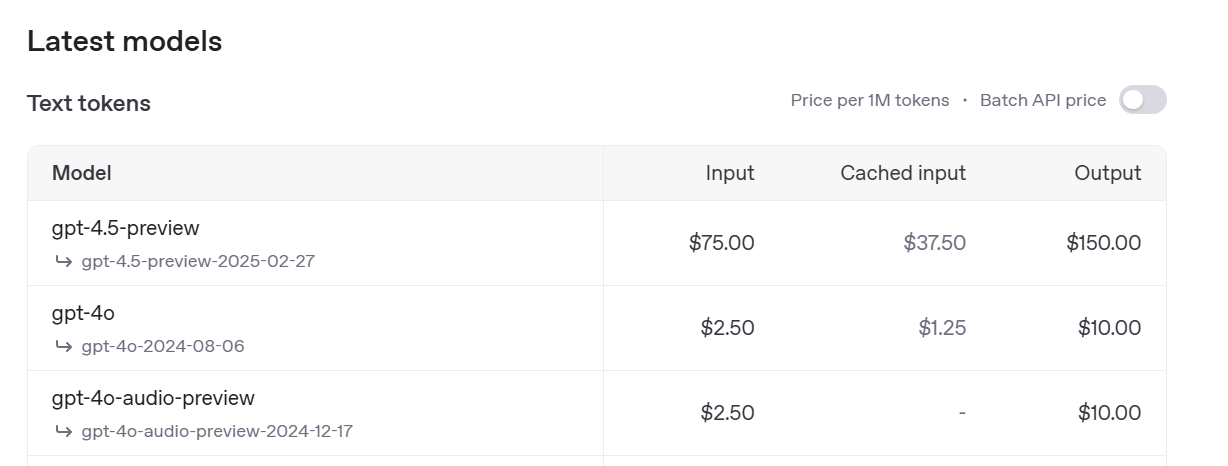Click the $1.25 cached input price

[x=942, y=328]
